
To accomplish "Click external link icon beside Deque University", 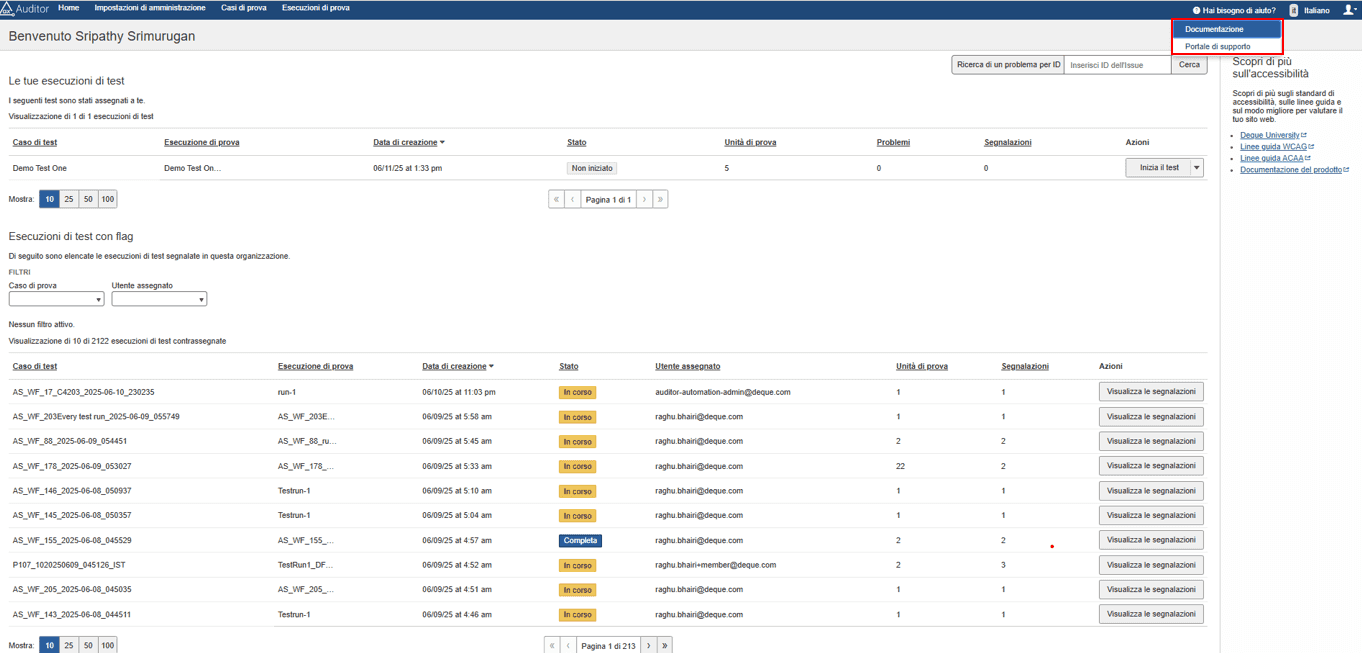I will (x=1304, y=135).
